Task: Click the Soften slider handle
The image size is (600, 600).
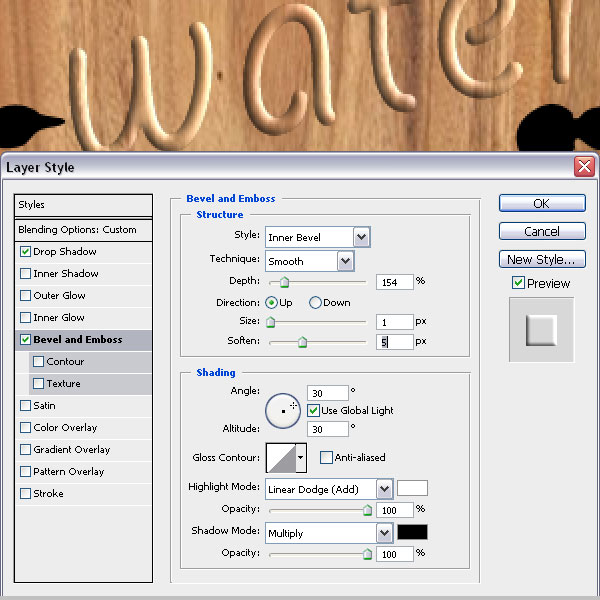Action: click(302, 342)
